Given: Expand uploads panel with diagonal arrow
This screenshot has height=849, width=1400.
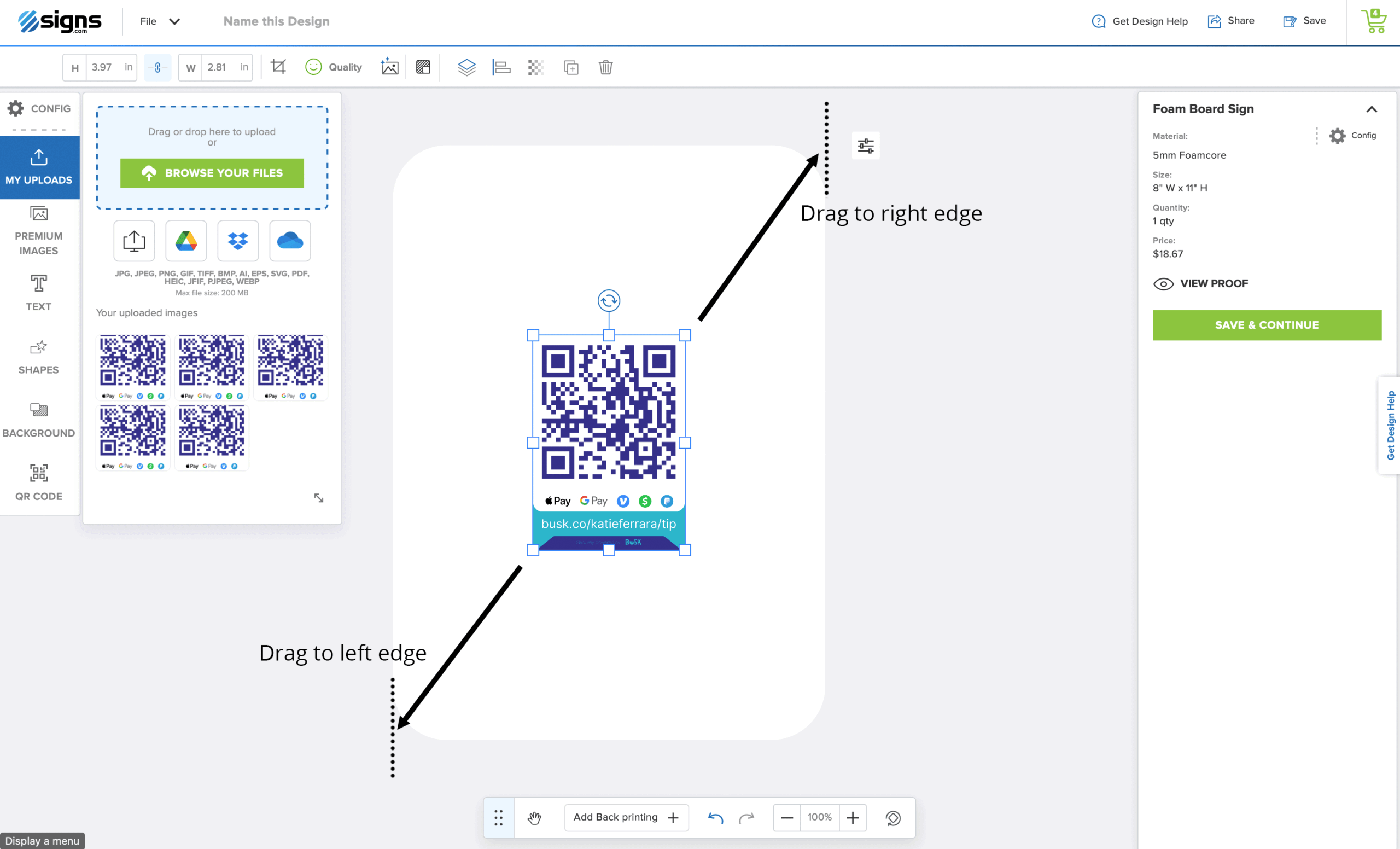Looking at the screenshot, I should (319, 498).
